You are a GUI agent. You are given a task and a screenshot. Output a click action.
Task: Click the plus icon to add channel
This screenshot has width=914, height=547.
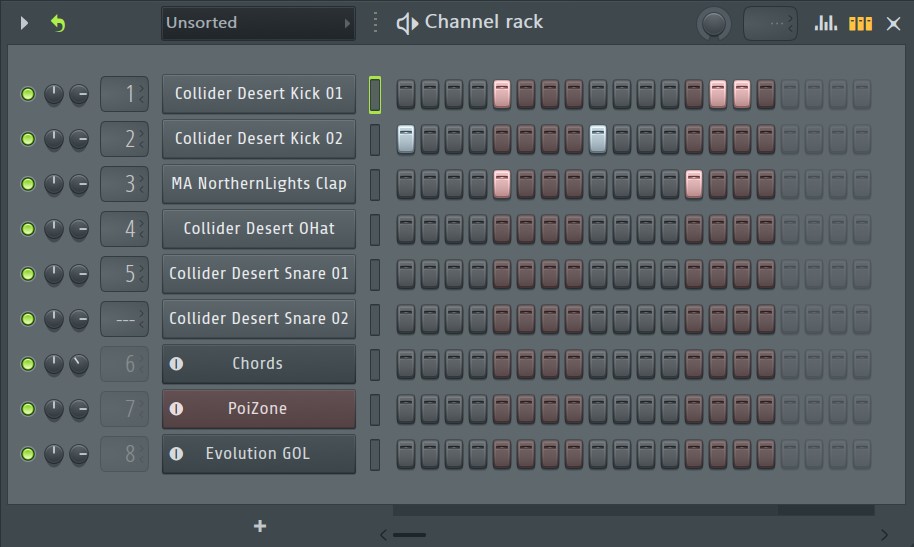point(260,526)
